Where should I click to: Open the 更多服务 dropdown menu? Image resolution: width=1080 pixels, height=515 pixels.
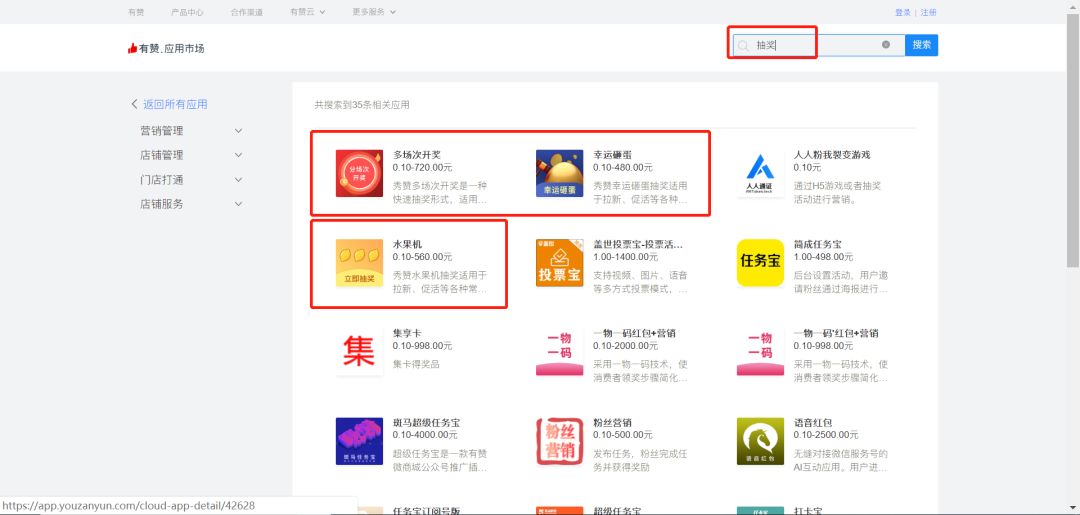coord(374,12)
